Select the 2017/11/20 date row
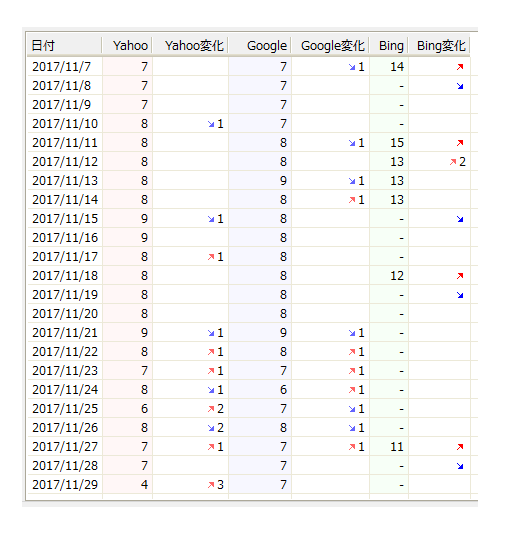Screen dimensions: 520x545 click(249, 314)
